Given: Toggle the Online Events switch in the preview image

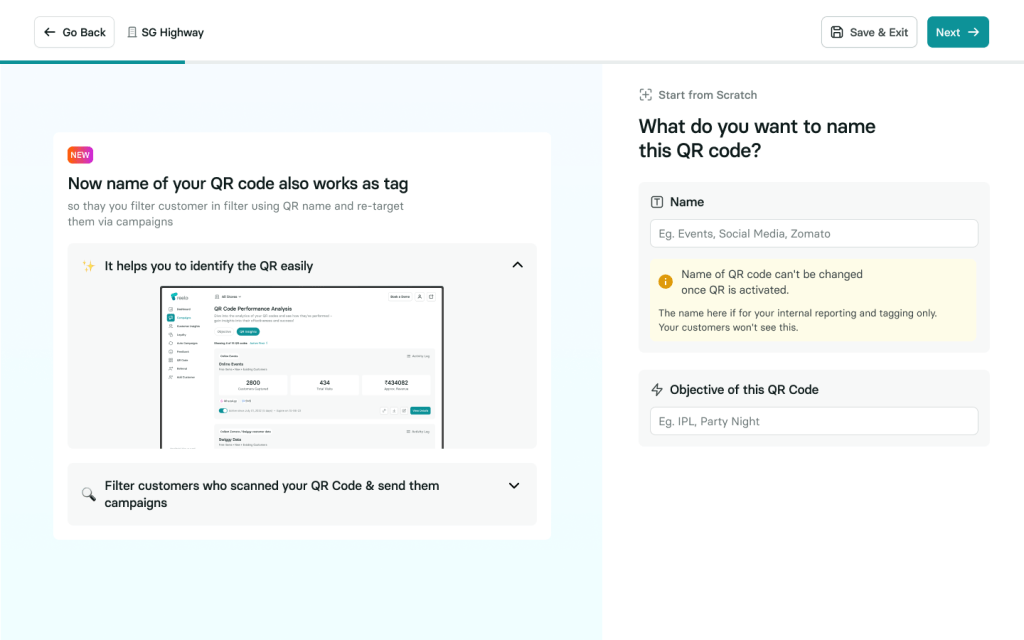Looking at the screenshot, I should (x=223, y=410).
